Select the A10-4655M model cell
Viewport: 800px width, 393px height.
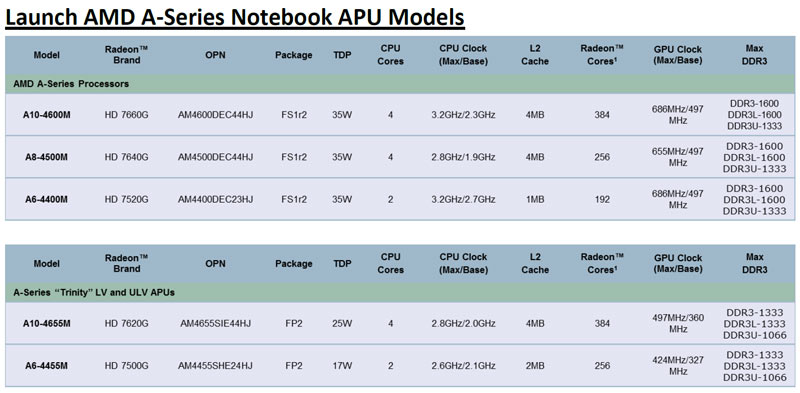click(x=46, y=323)
